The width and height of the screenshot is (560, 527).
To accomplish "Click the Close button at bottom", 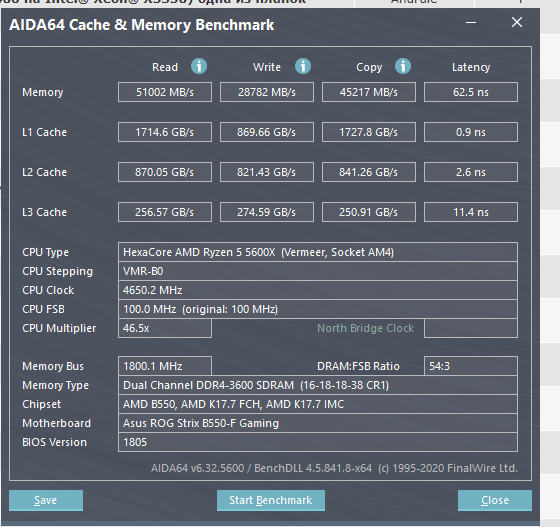I will coord(495,500).
